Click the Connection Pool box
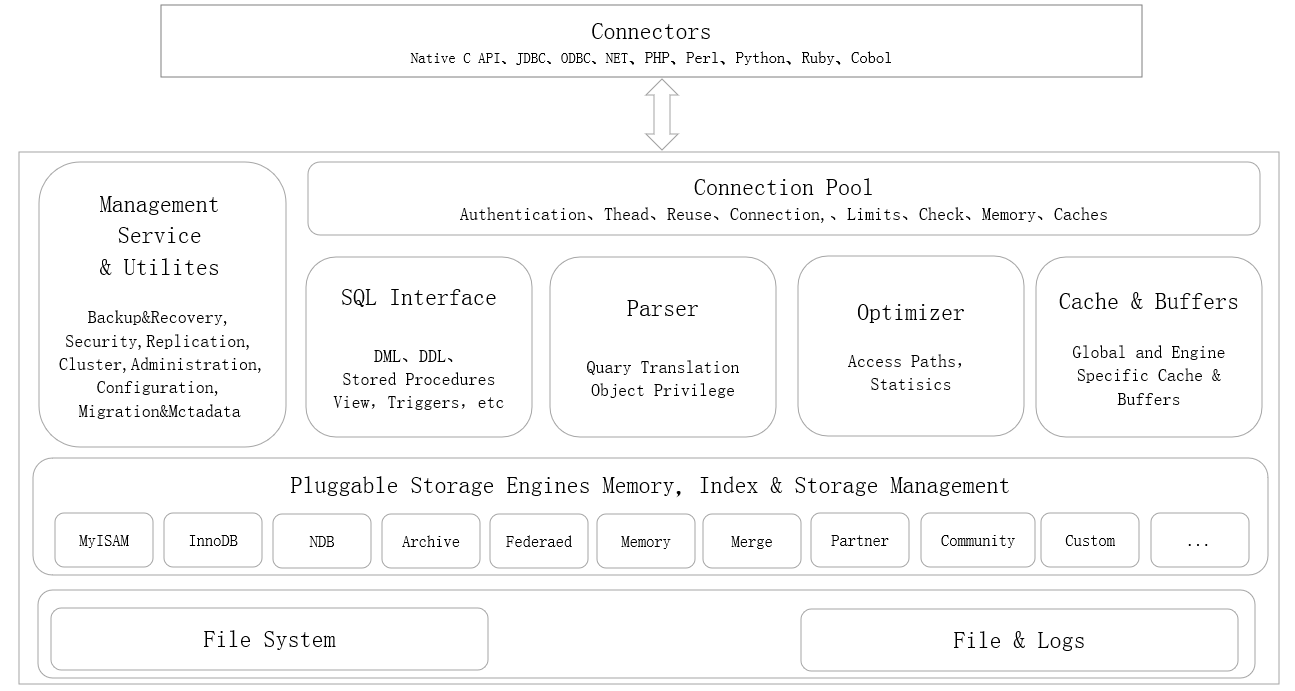Image resolution: width=1295 pixels, height=691 pixels. [783, 199]
